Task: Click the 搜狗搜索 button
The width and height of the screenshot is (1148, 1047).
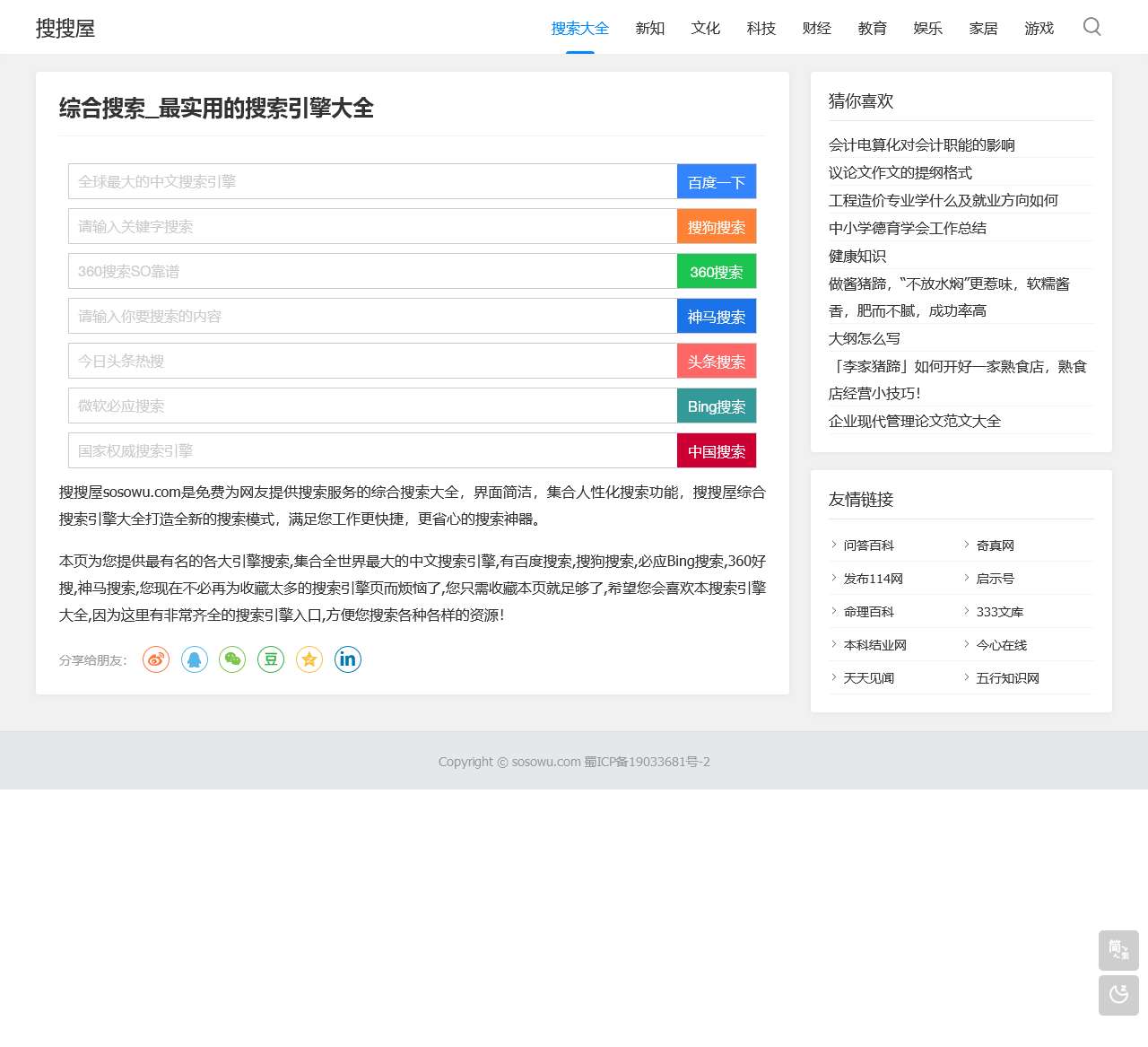Action: pyautogui.click(x=717, y=226)
